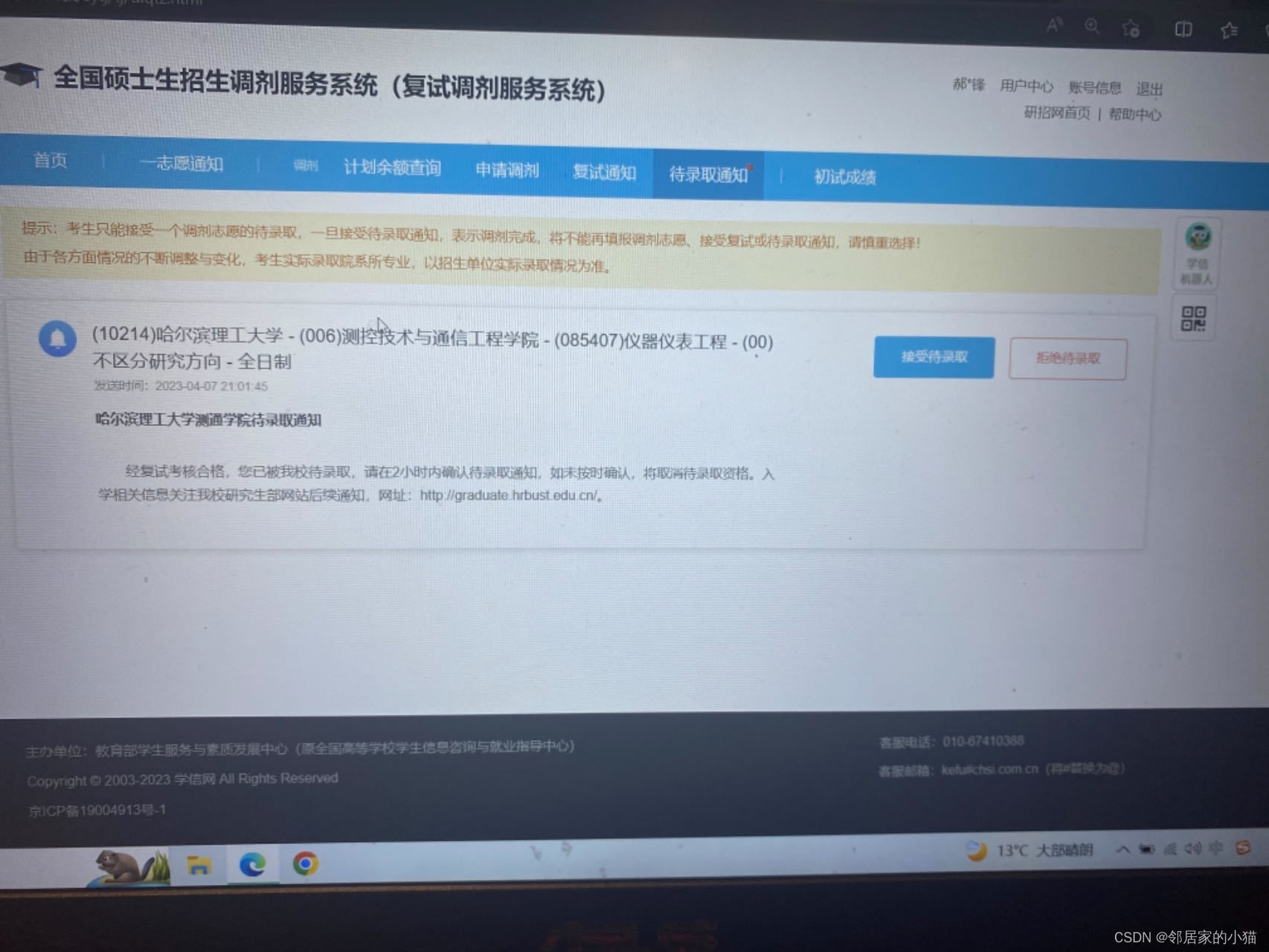1269x952 pixels.
Task: Select the 待录取通知 tab
Action: pos(708,175)
